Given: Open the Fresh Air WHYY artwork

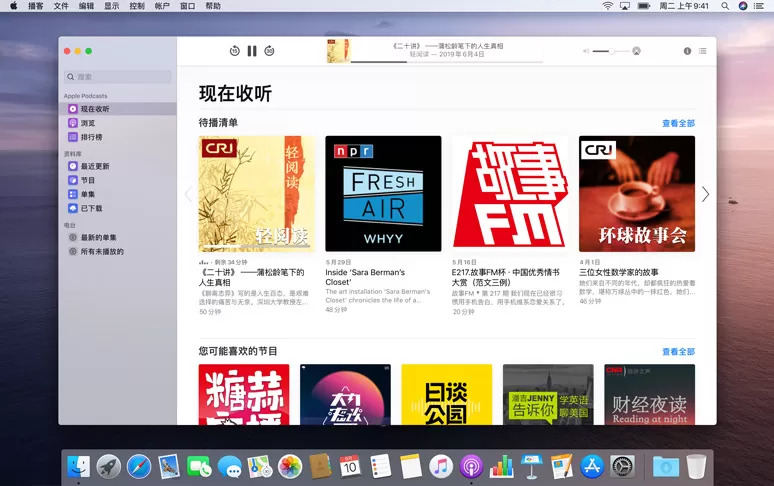Looking at the screenshot, I should pos(383,194).
